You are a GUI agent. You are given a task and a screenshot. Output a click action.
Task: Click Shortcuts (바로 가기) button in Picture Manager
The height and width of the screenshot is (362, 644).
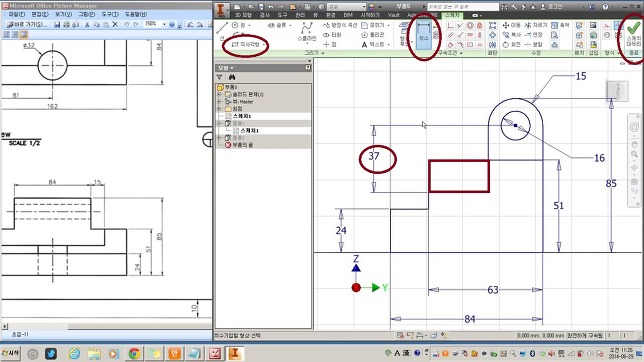(x=27, y=25)
